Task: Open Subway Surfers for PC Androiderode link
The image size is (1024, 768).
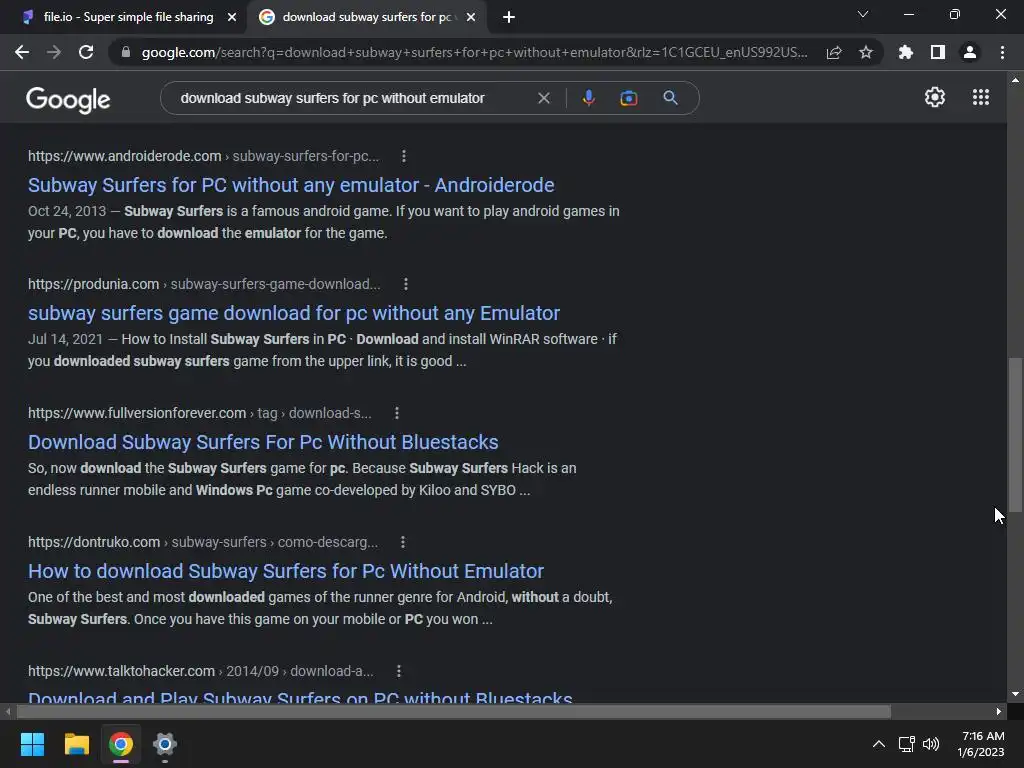Action: click(291, 185)
